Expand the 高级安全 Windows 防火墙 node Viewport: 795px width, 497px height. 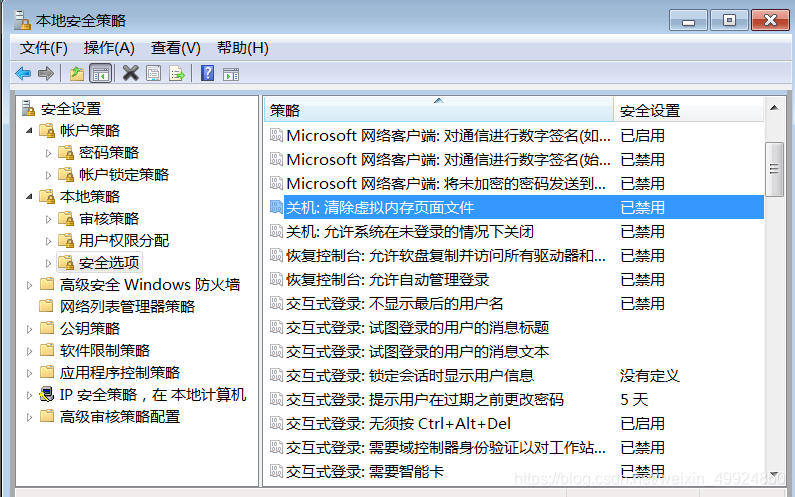[29, 285]
